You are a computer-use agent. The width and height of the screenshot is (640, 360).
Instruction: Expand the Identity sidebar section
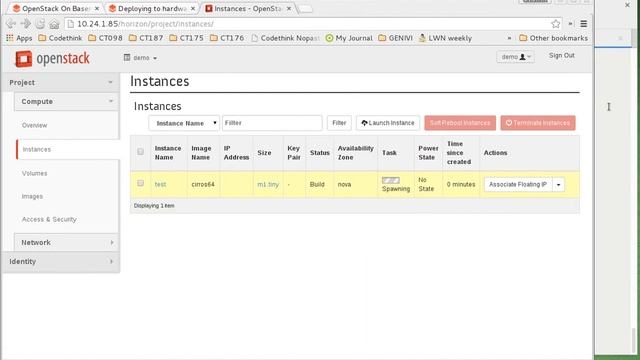(x=61, y=262)
